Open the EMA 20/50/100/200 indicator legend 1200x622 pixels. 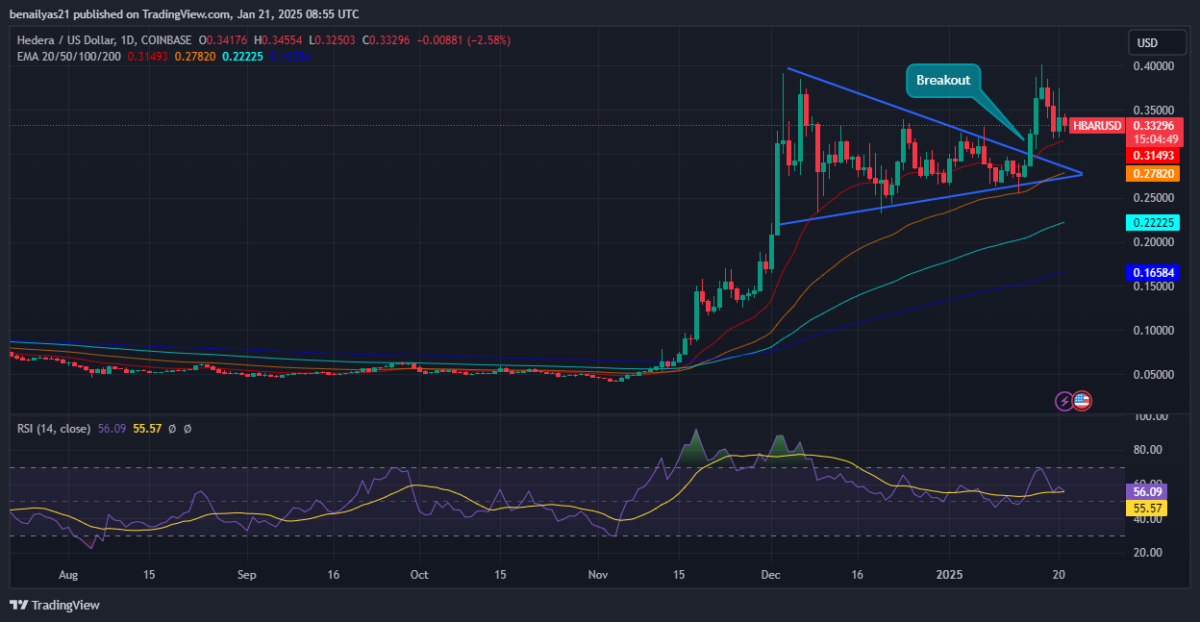point(68,55)
